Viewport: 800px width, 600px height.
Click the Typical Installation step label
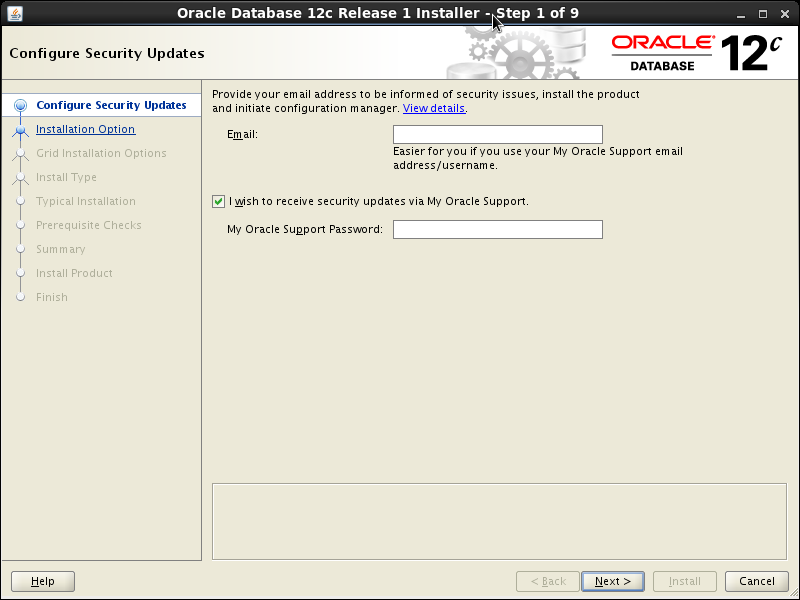[86, 201]
